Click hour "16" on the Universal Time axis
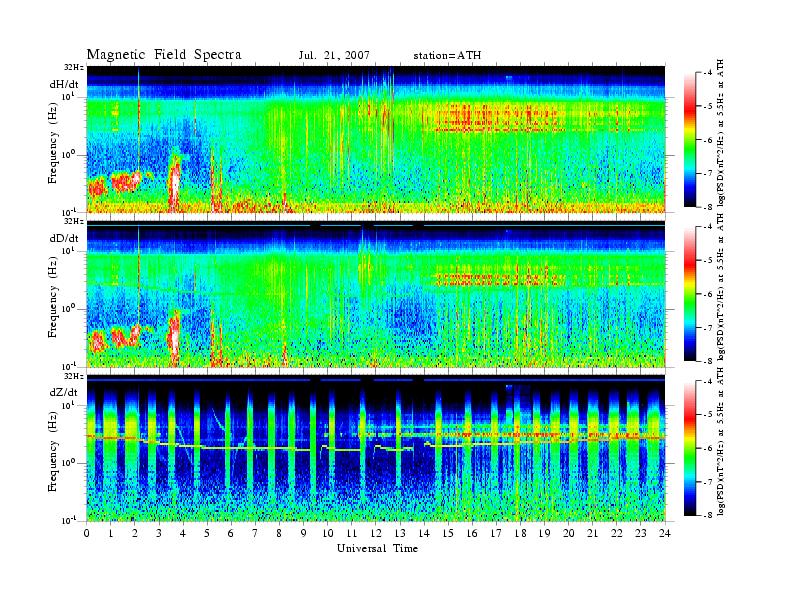792x612 pixels. pyautogui.click(x=472, y=533)
